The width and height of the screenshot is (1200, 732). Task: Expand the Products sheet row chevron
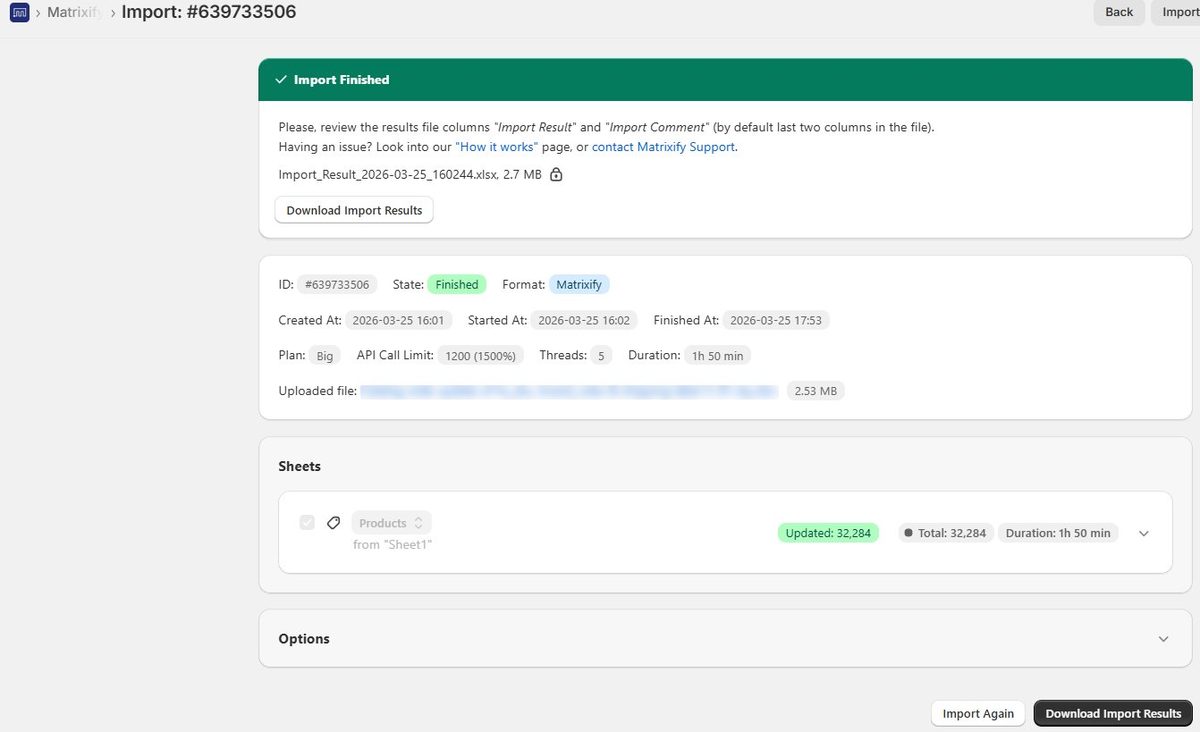[x=1144, y=533]
